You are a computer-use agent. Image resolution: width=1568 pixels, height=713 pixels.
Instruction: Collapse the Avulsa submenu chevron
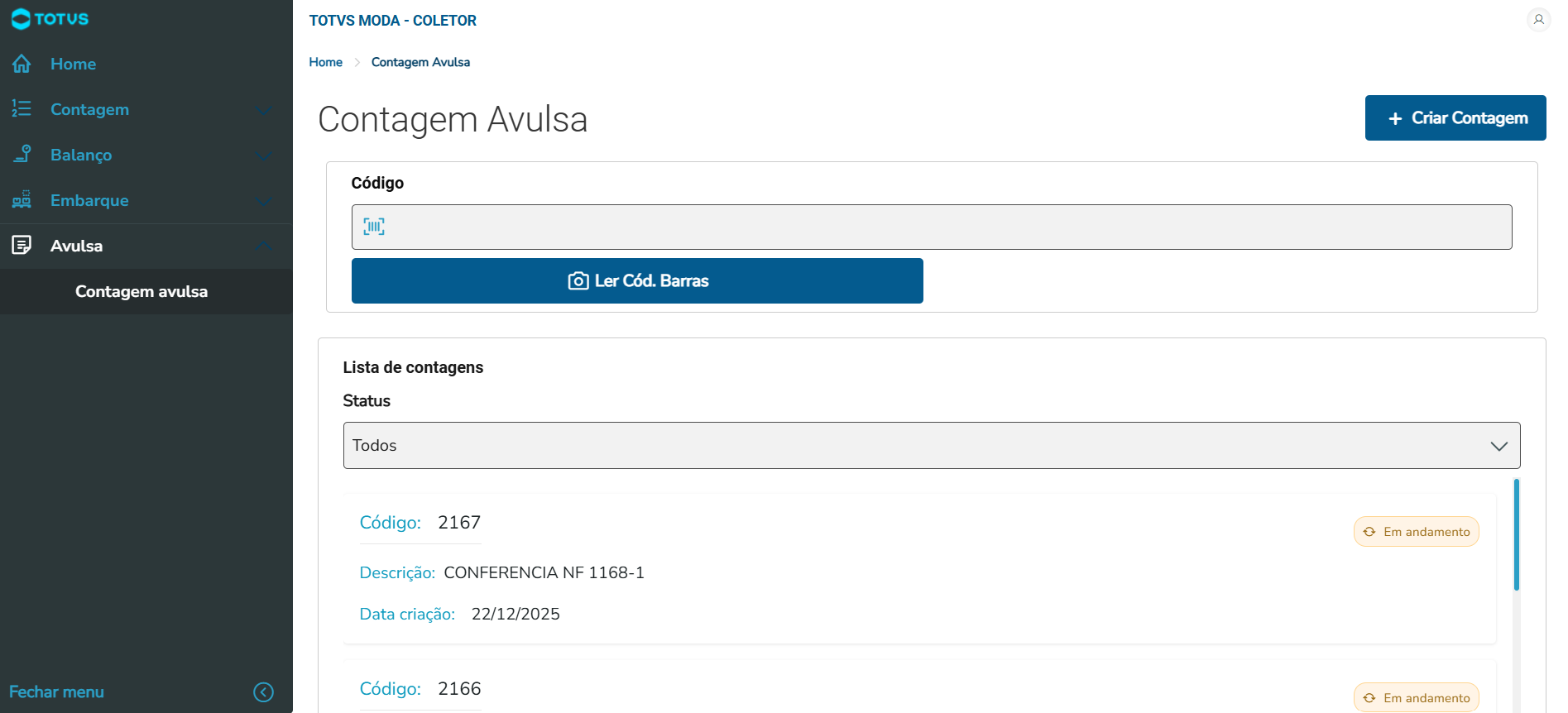[x=264, y=246]
